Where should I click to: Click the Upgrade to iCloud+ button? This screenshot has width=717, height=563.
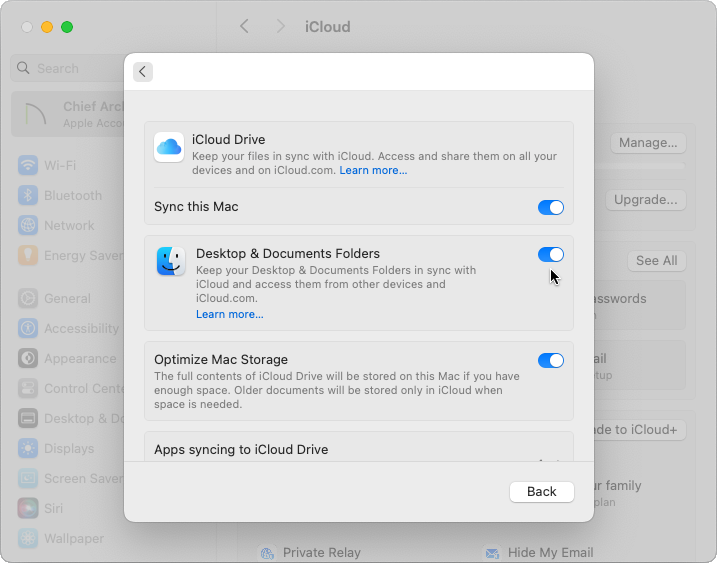click(x=636, y=430)
